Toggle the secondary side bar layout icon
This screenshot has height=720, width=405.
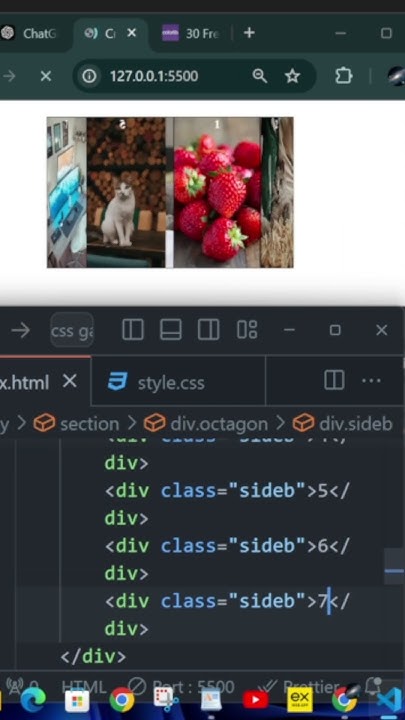pyautogui.click(x=208, y=330)
